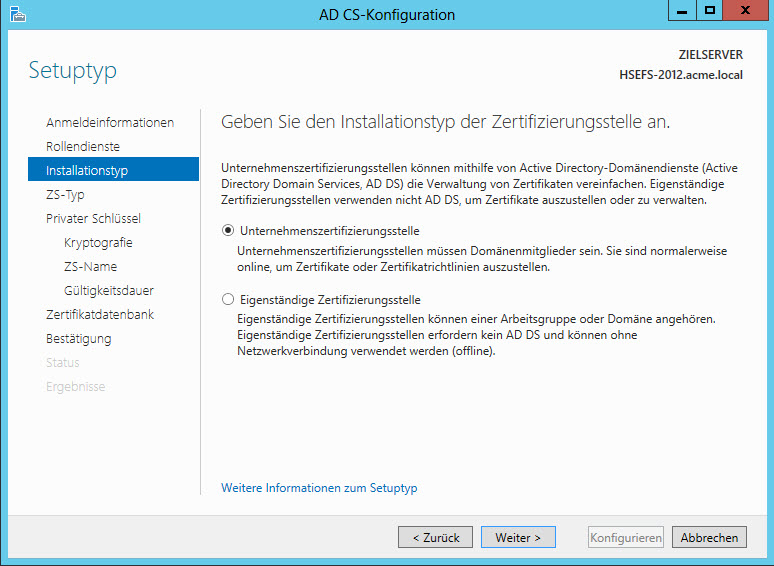
Task: Open Zertifikatdatenbank step
Action: pyautogui.click(x=100, y=314)
